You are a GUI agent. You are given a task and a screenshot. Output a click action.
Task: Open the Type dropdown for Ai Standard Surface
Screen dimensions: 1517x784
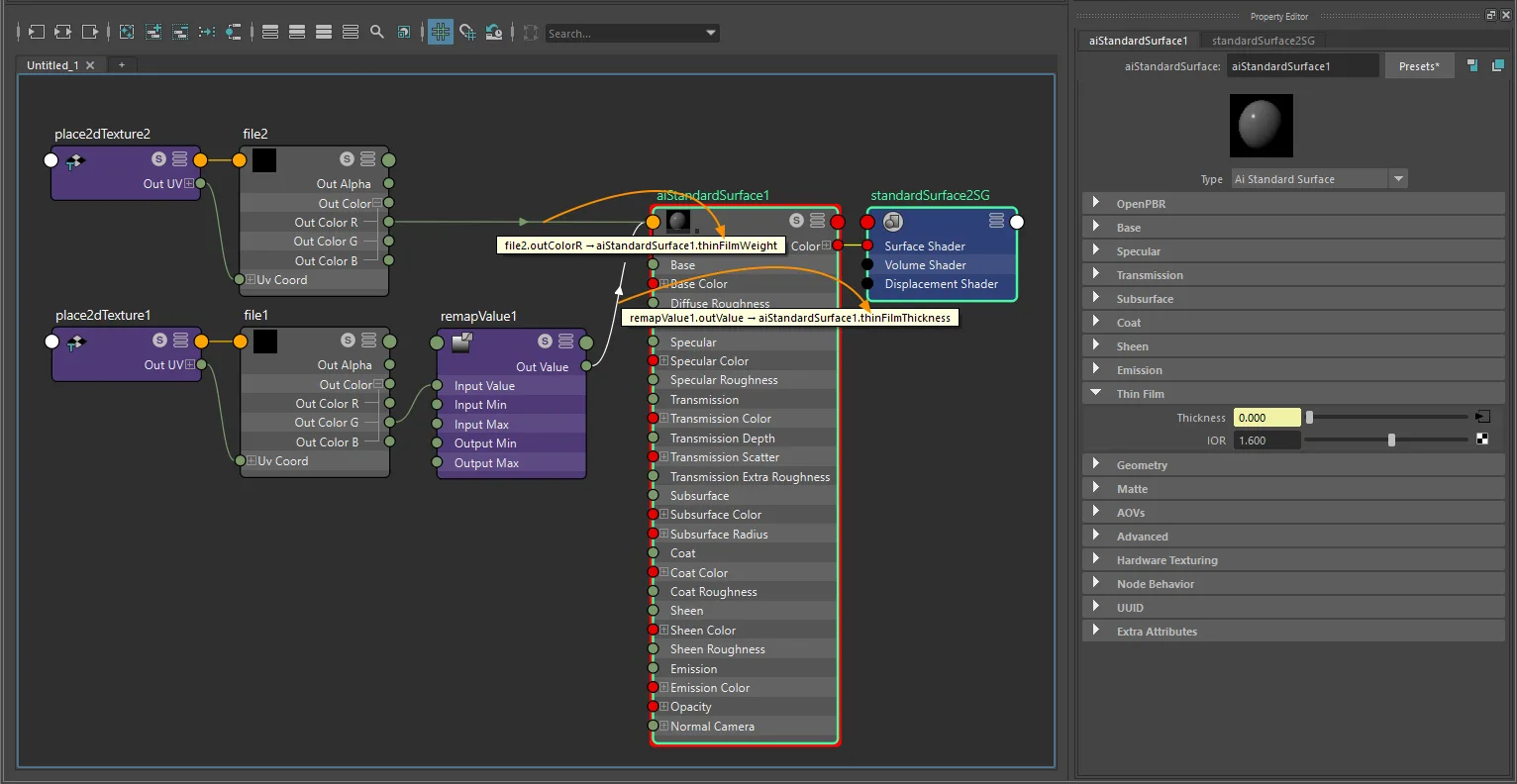click(1319, 179)
